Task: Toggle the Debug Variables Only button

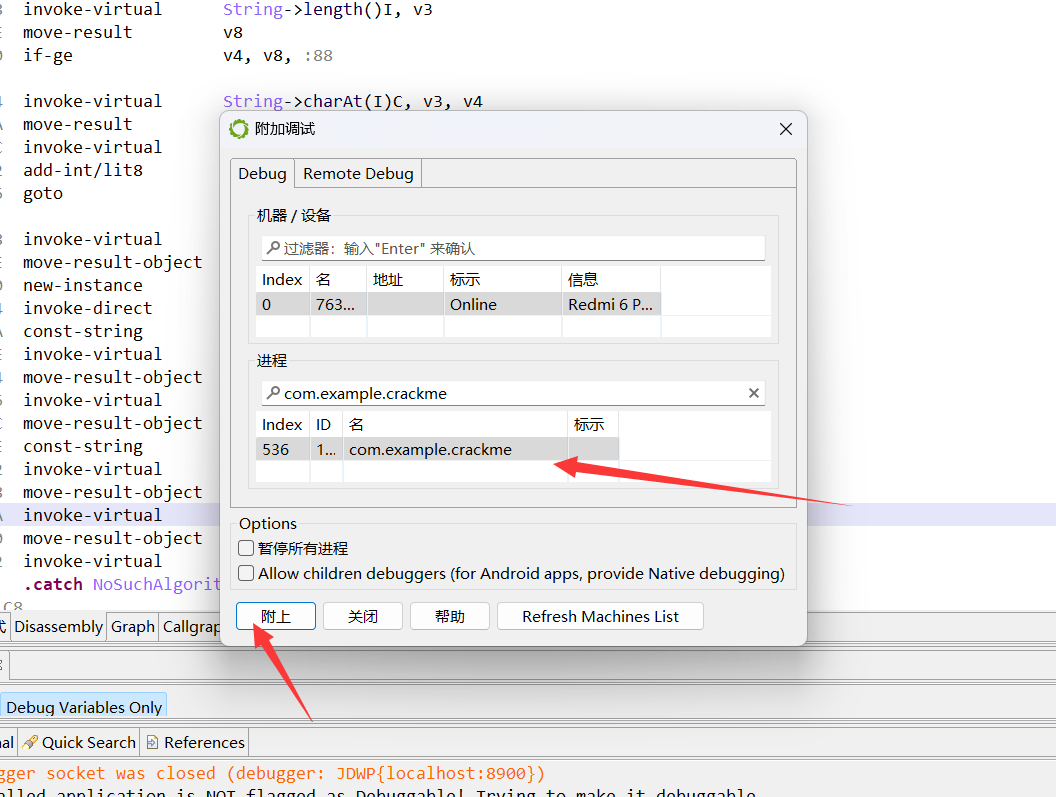Action: tap(83, 707)
